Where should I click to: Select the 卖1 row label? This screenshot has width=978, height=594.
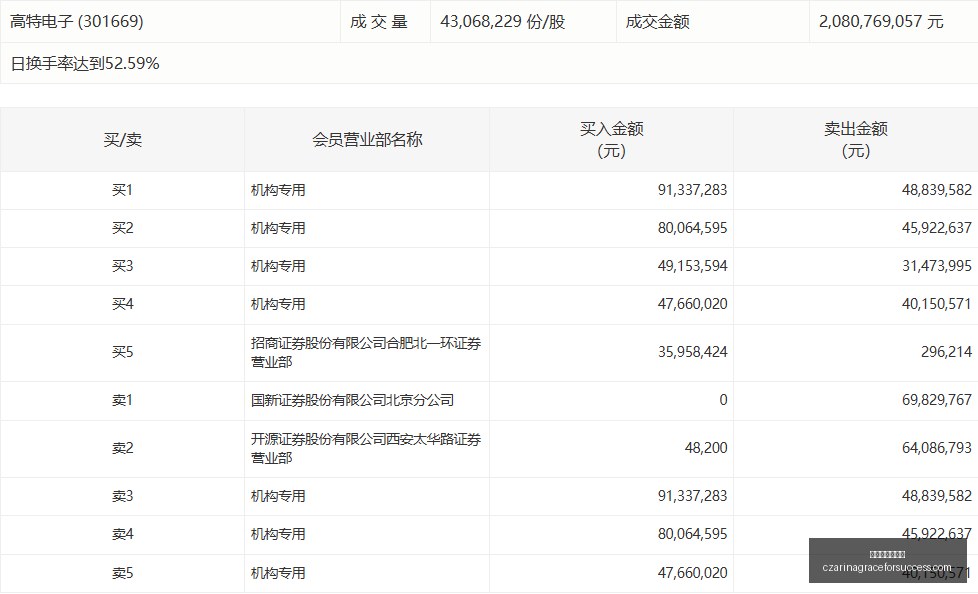122,400
